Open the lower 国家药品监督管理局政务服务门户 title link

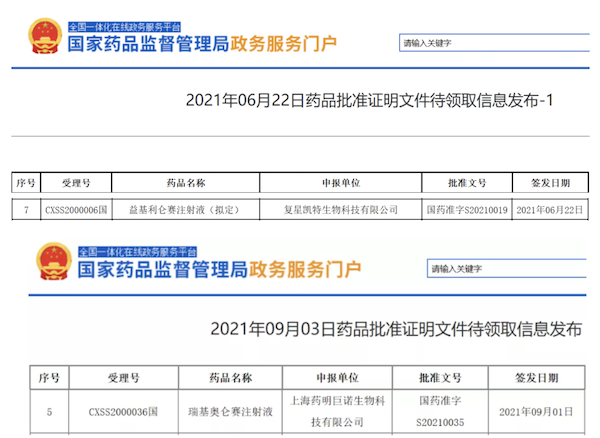(219, 269)
